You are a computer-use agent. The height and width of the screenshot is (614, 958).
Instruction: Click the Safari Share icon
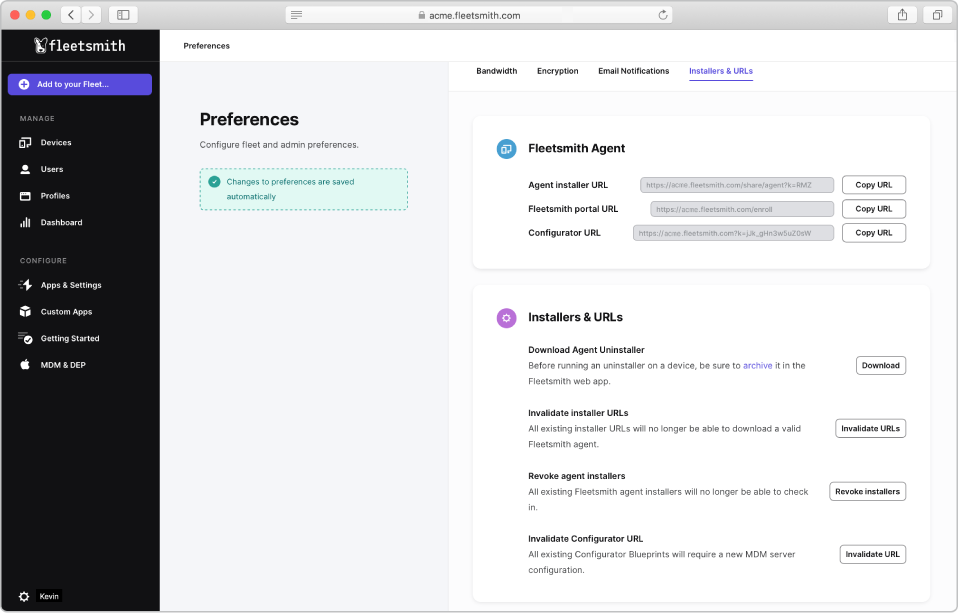pos(902,15)
